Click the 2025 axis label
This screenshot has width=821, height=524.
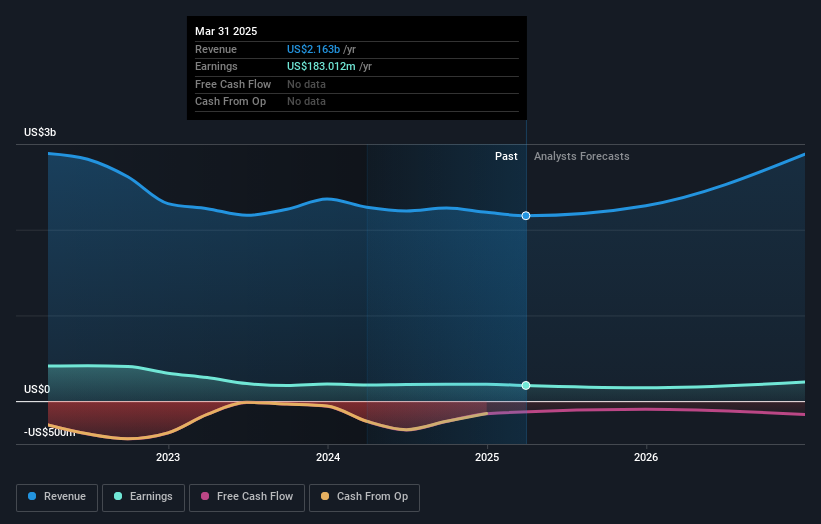487,457
